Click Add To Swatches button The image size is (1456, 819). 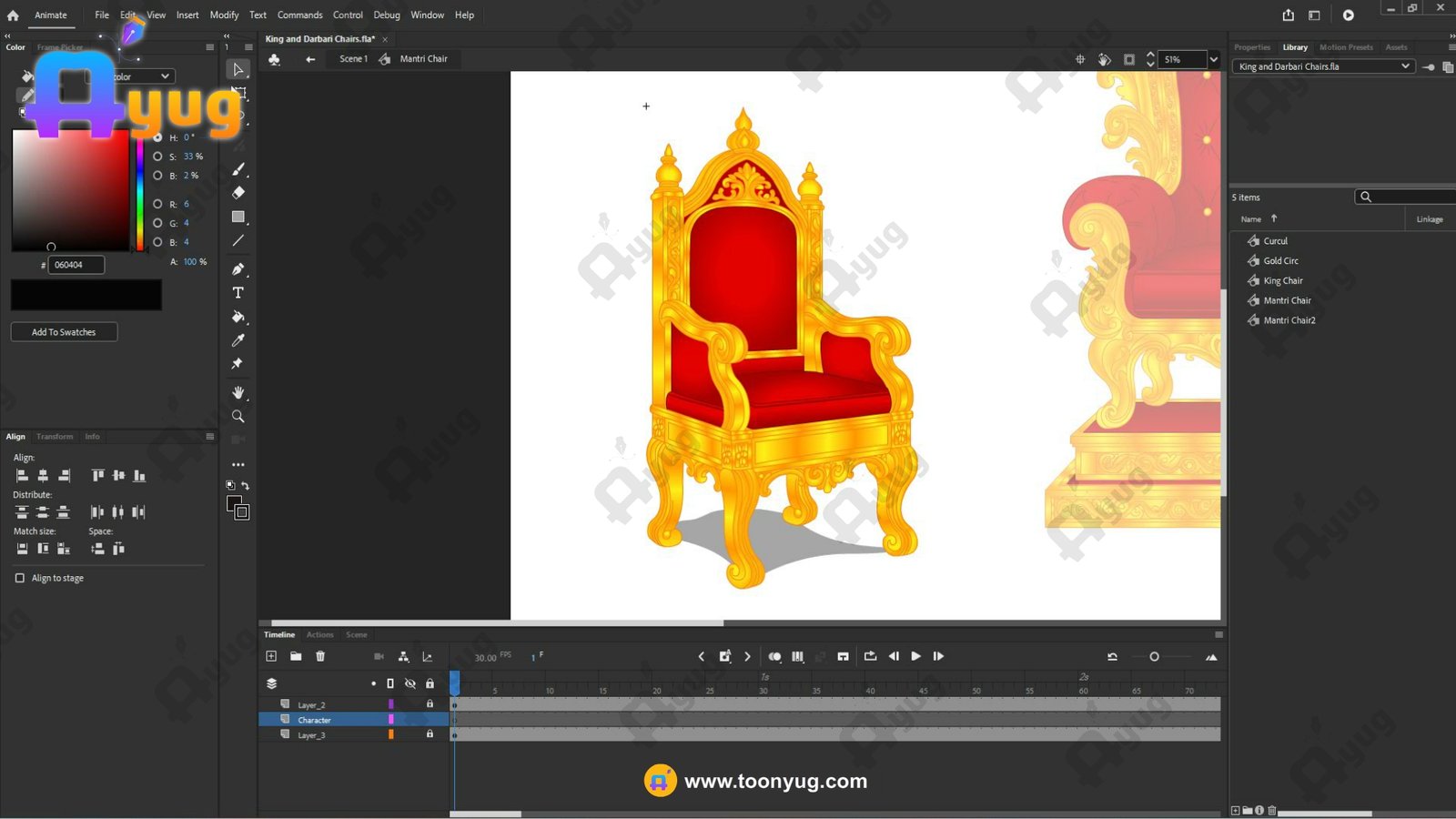(64, 332)
